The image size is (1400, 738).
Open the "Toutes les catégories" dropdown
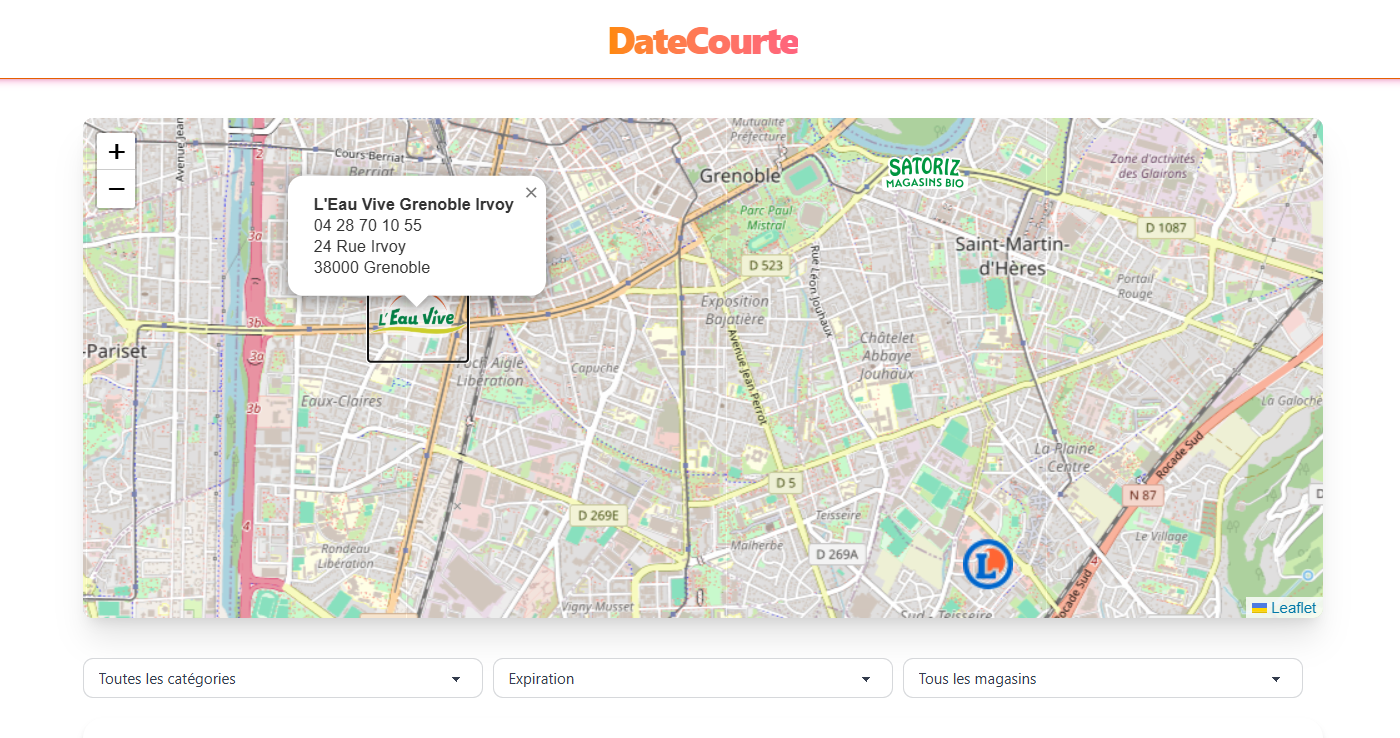(283, 678)
